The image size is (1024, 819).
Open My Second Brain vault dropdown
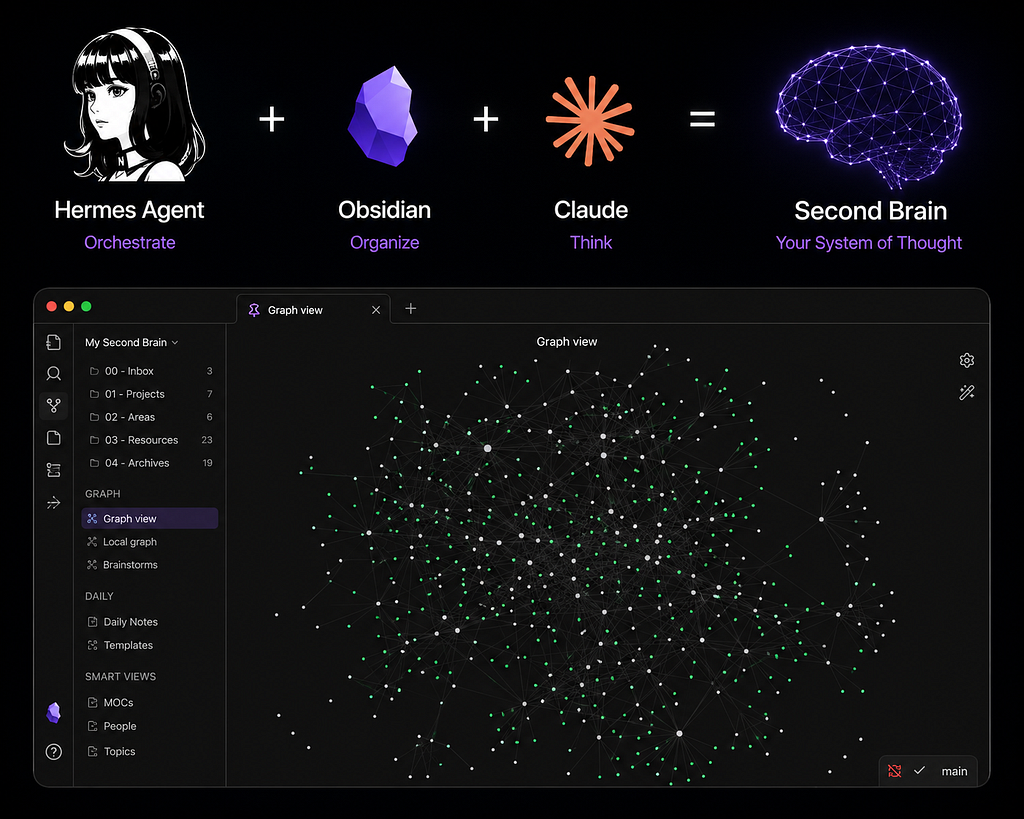tap(131, 342)
